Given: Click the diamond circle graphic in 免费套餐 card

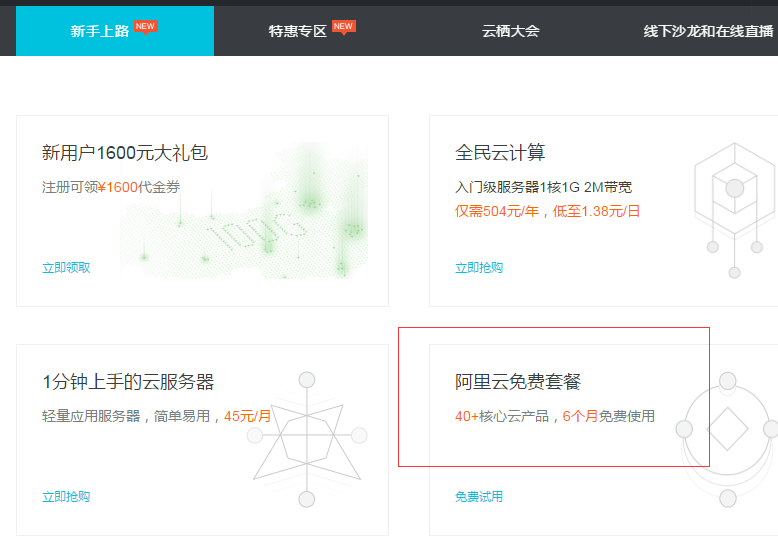Looking at the screenshot, I should tap(727, 439).
